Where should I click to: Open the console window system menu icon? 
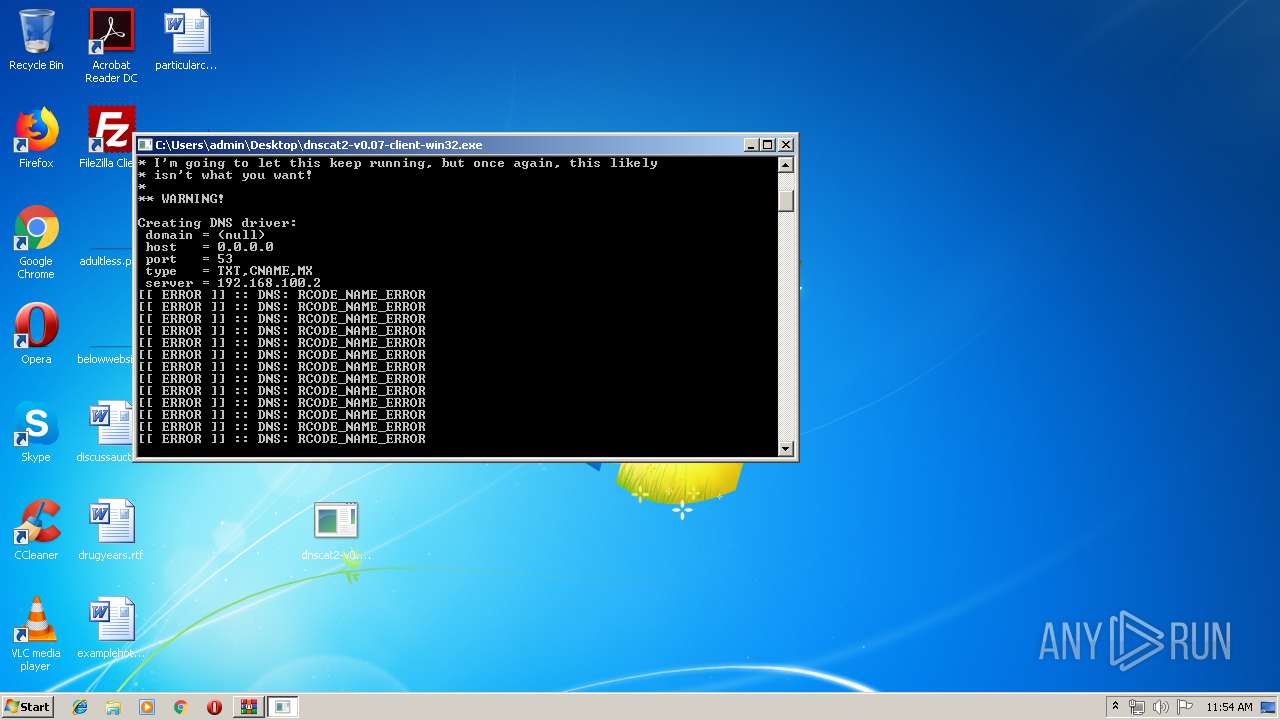[x=146, y=145]
